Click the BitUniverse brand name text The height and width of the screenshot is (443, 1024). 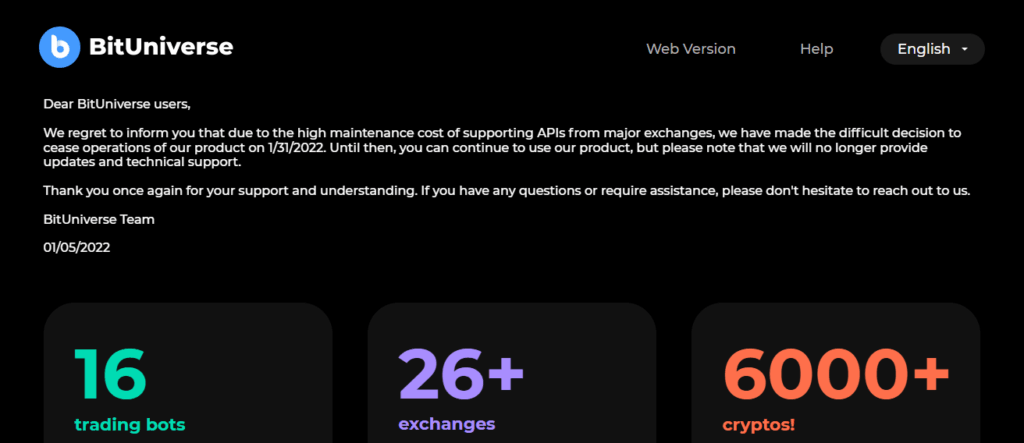coord(161,46)
